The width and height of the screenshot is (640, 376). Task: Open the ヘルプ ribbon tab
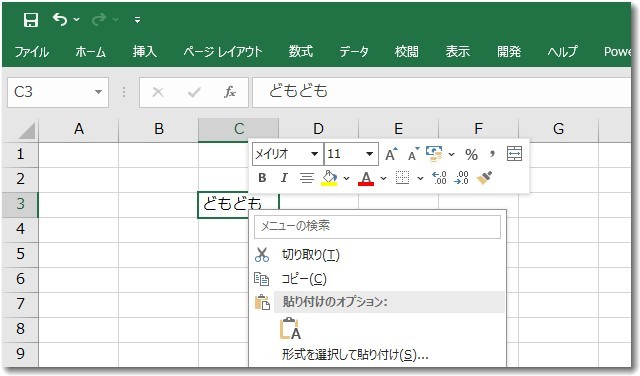[x=563, y=52]
